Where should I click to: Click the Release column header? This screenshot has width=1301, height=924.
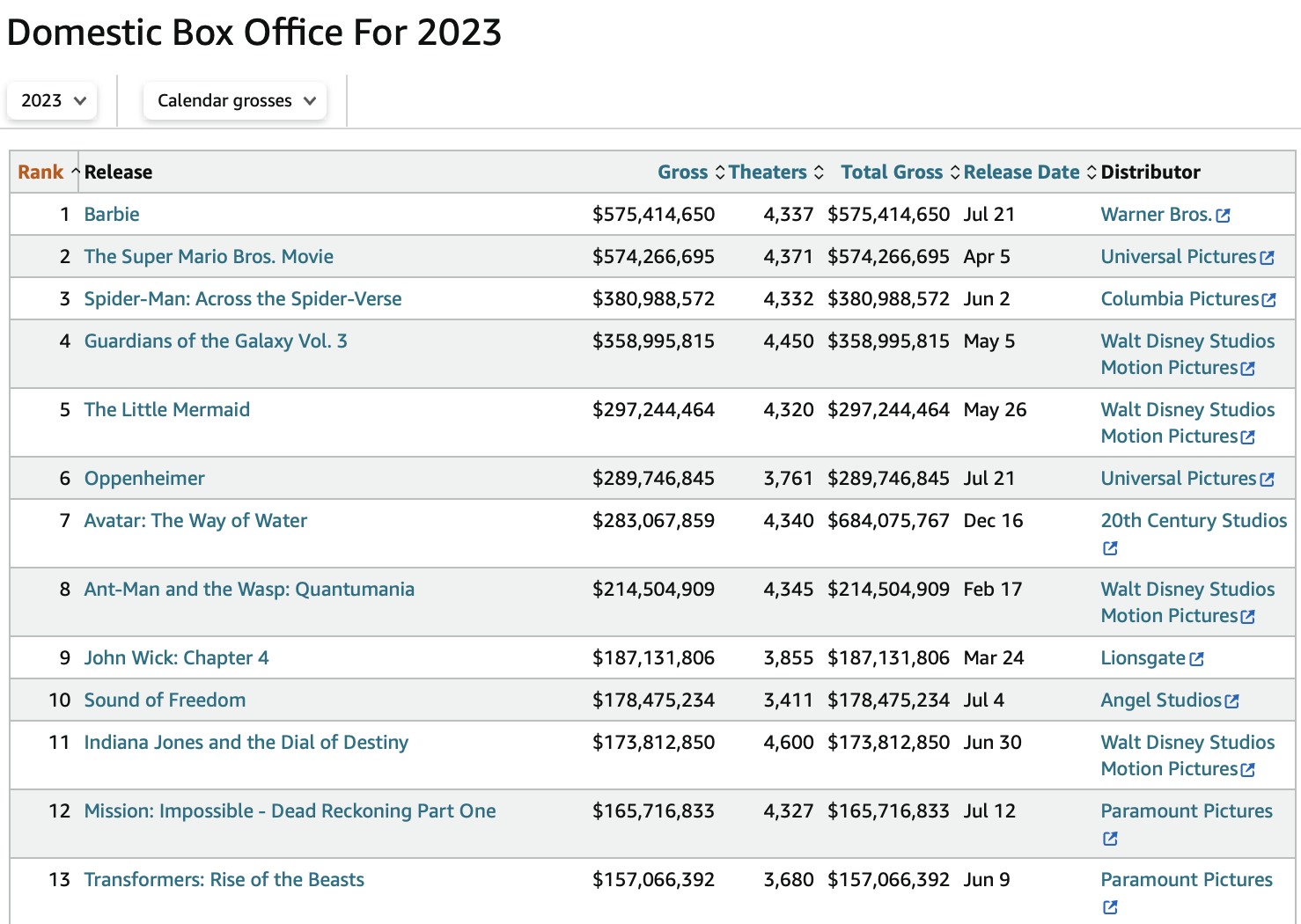(118, 172)
